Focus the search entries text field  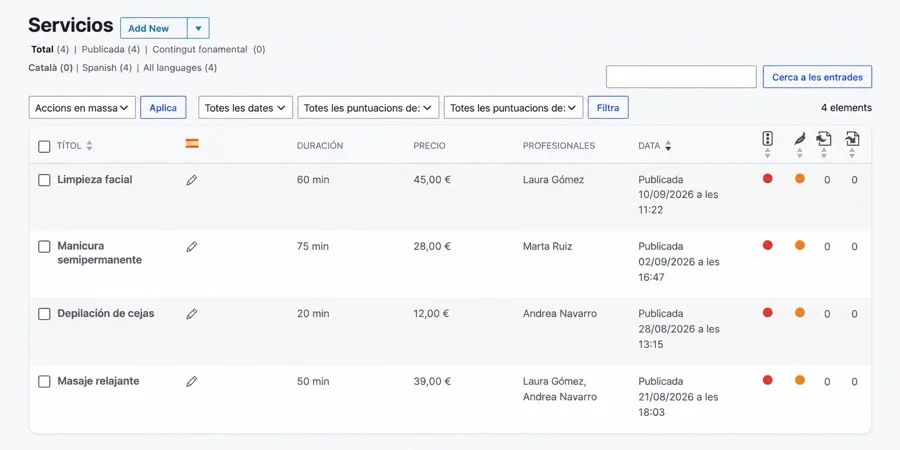click(681, 77)
